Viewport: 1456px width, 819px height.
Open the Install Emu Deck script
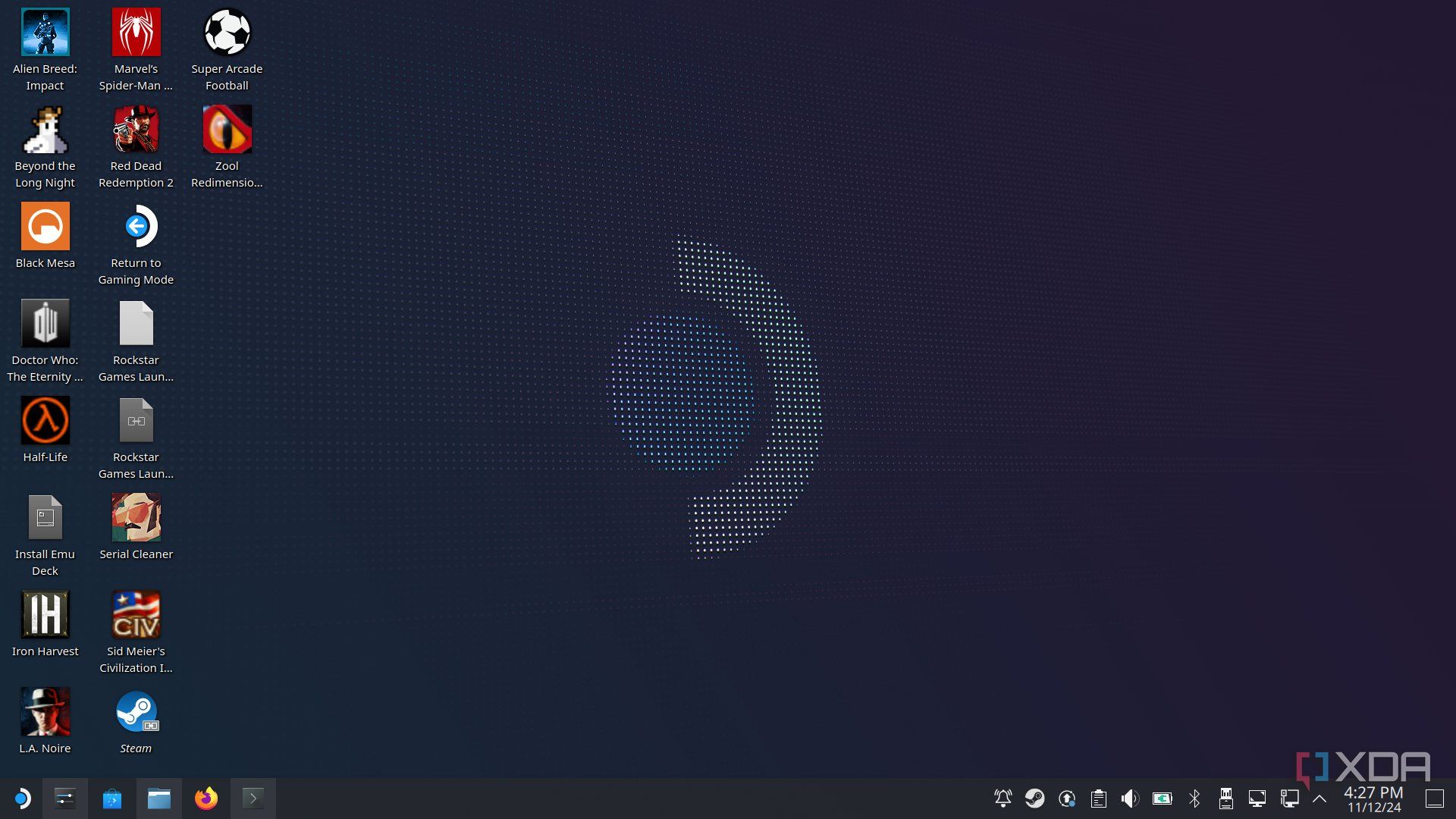pyautogui.click(x=45, y=535)
